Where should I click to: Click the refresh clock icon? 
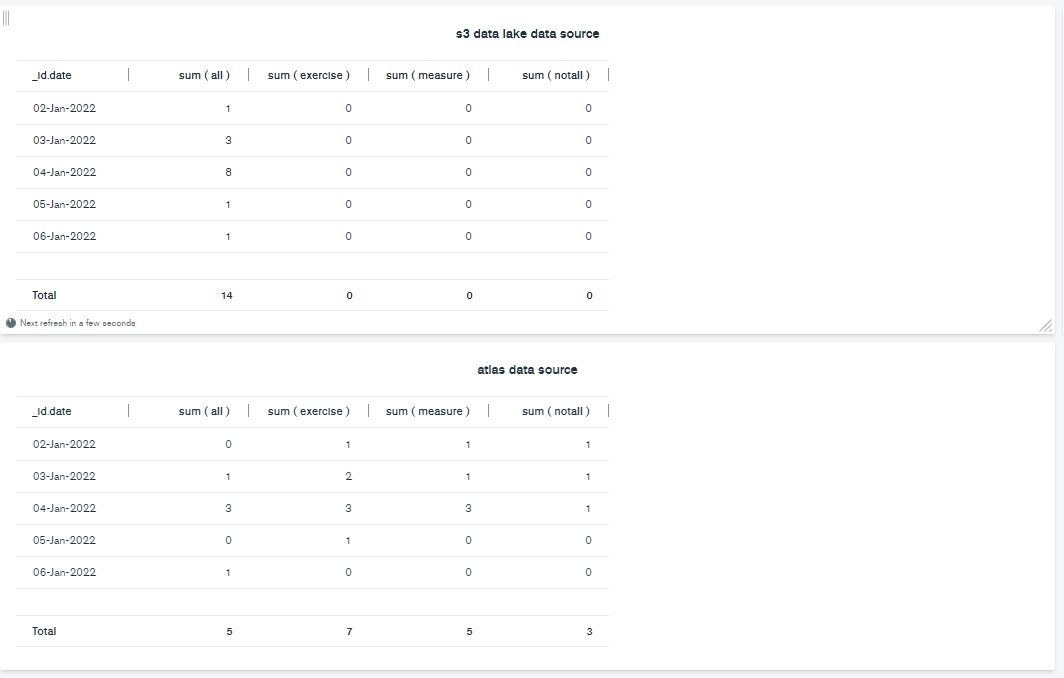point(11,323)
